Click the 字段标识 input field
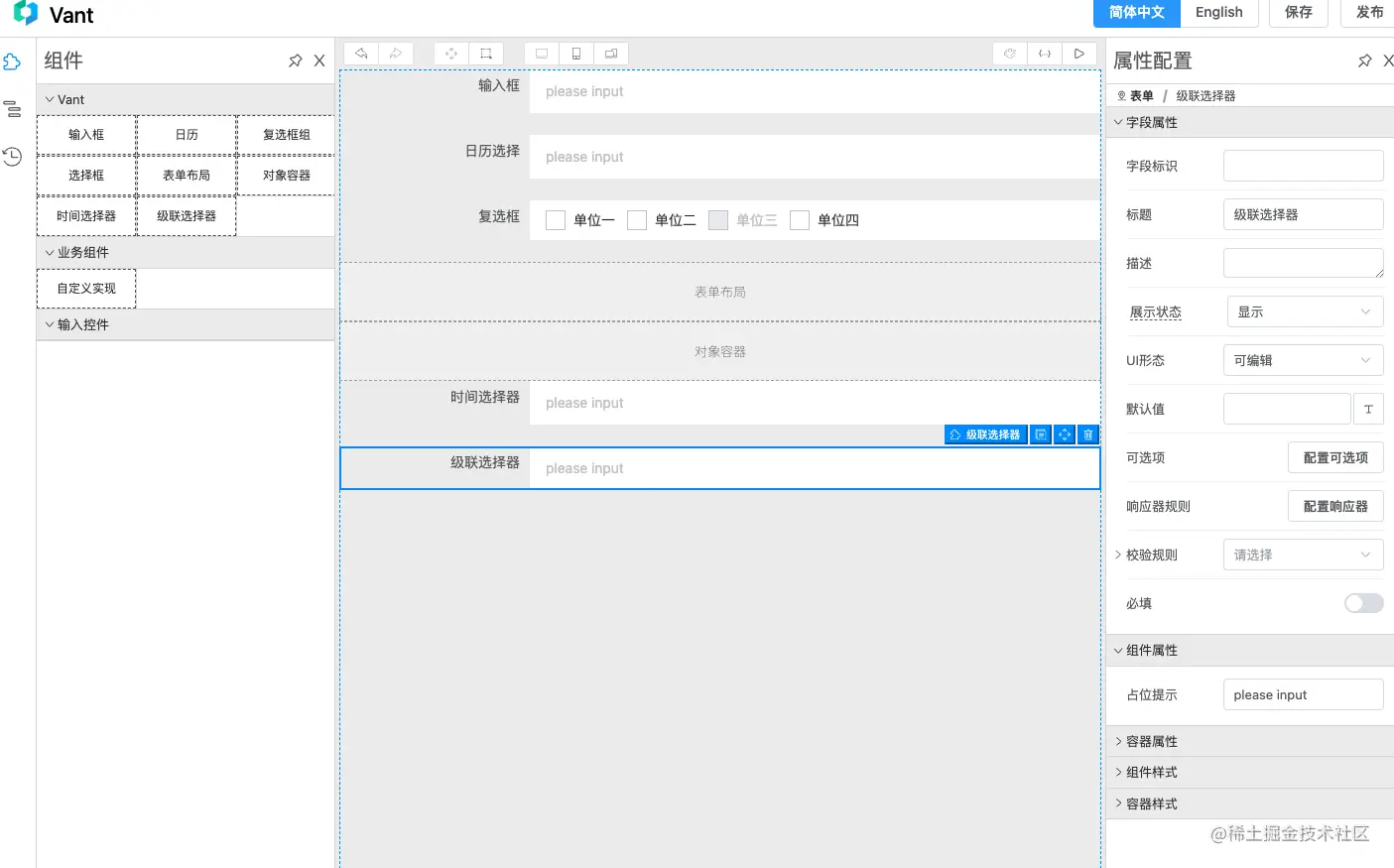The height and width of the screenshot is (868, 1394). 1304,166
